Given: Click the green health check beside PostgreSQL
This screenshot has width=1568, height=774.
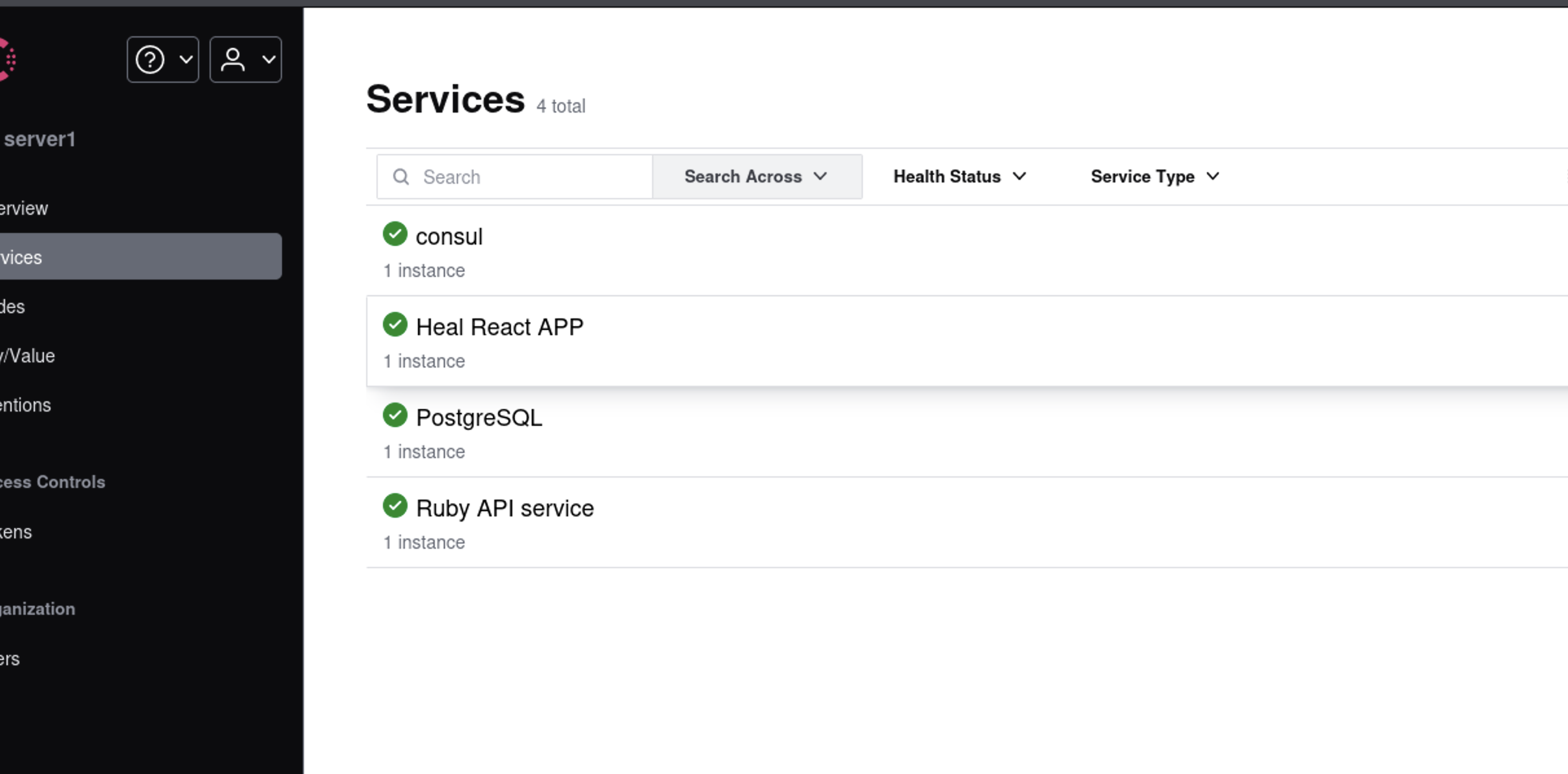Looking at the screenshot, I should (x=395, y=415).
